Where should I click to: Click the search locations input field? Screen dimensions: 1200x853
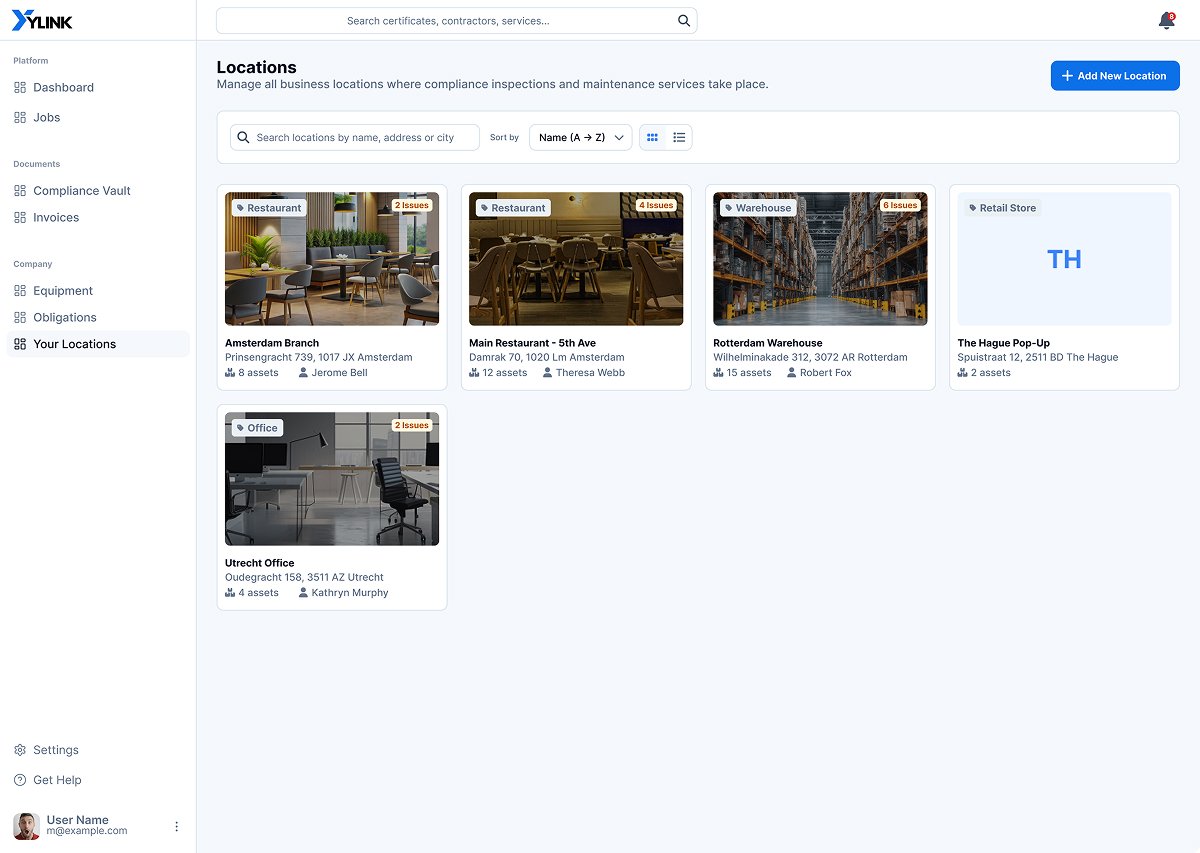(354, 137)
